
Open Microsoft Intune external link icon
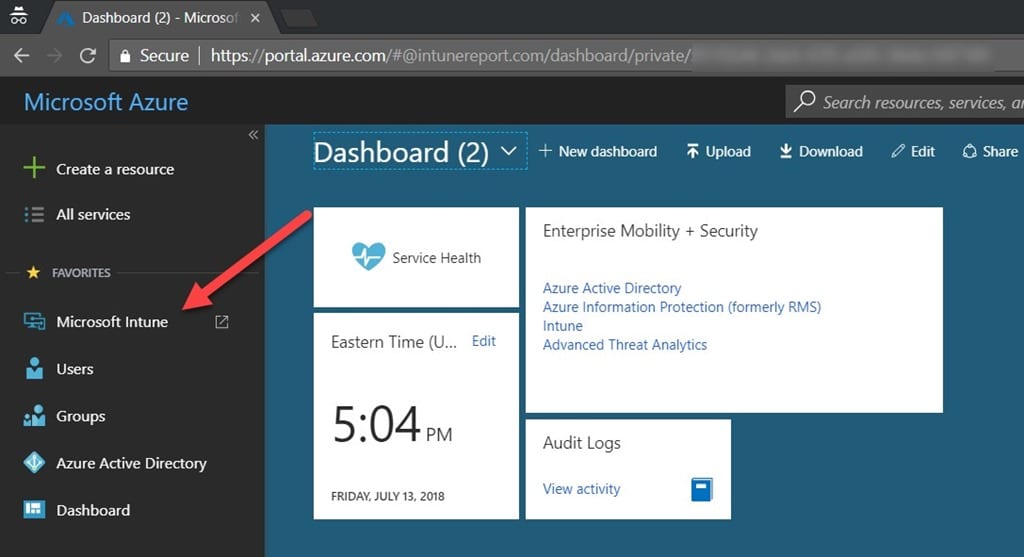coord(222,322)
